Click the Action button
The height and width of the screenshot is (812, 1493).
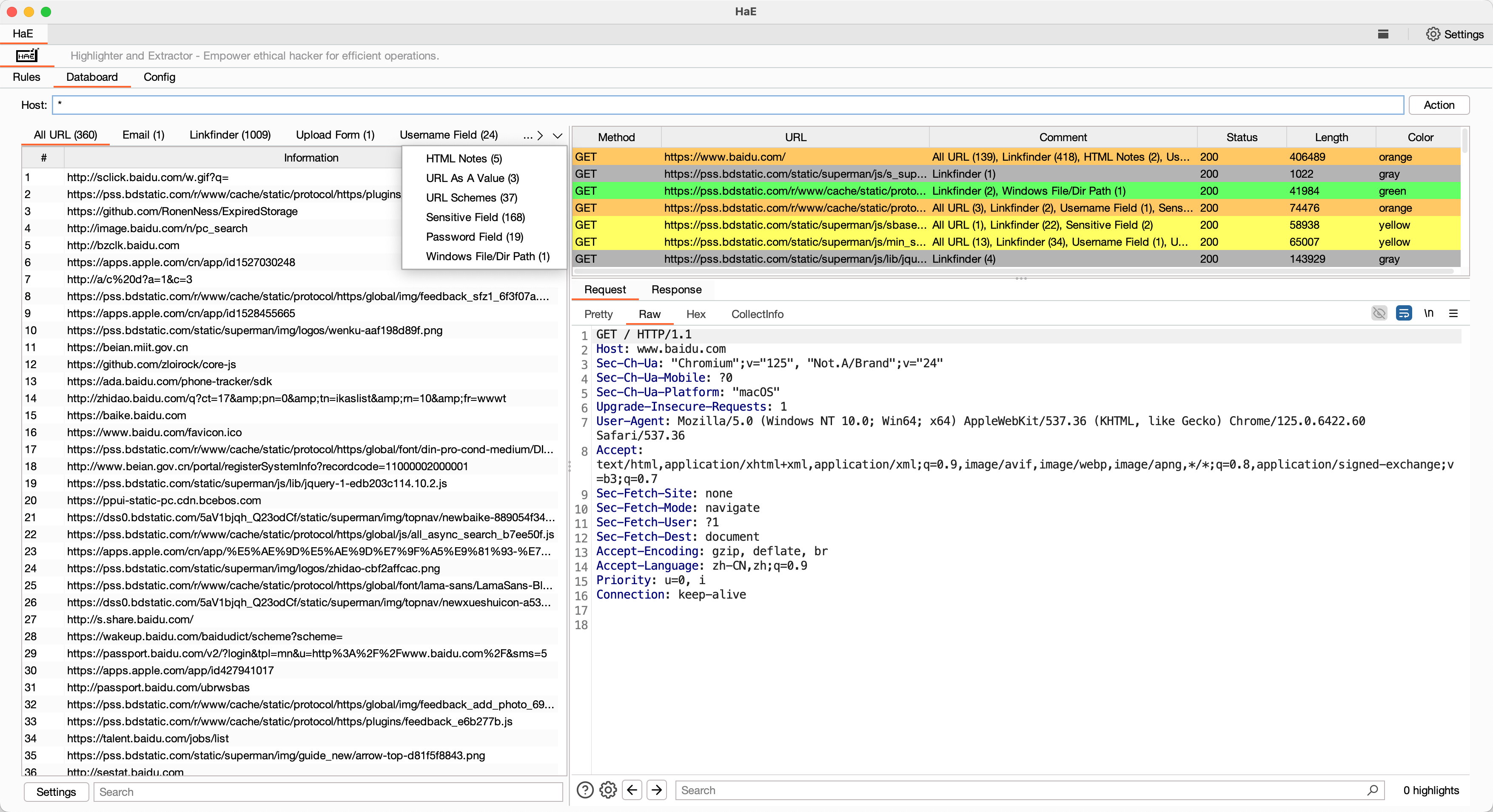(1439, 105)
